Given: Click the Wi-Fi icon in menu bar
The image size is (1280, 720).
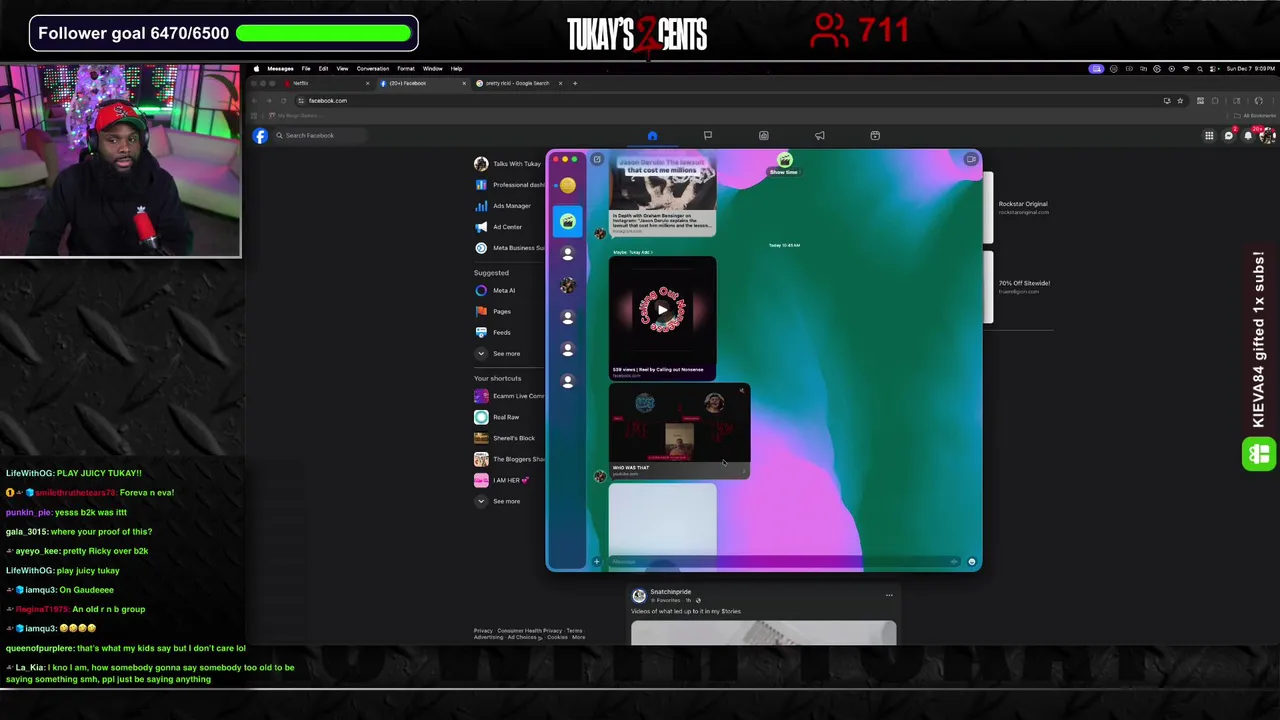Looking at the screenshot, I should tap(1186, 69).
